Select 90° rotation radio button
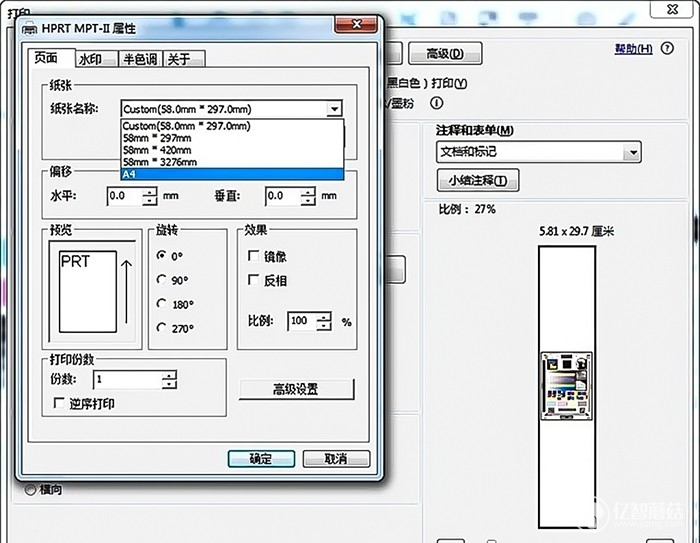This screenshot has width=700, height=543. (x=162, y=280)
